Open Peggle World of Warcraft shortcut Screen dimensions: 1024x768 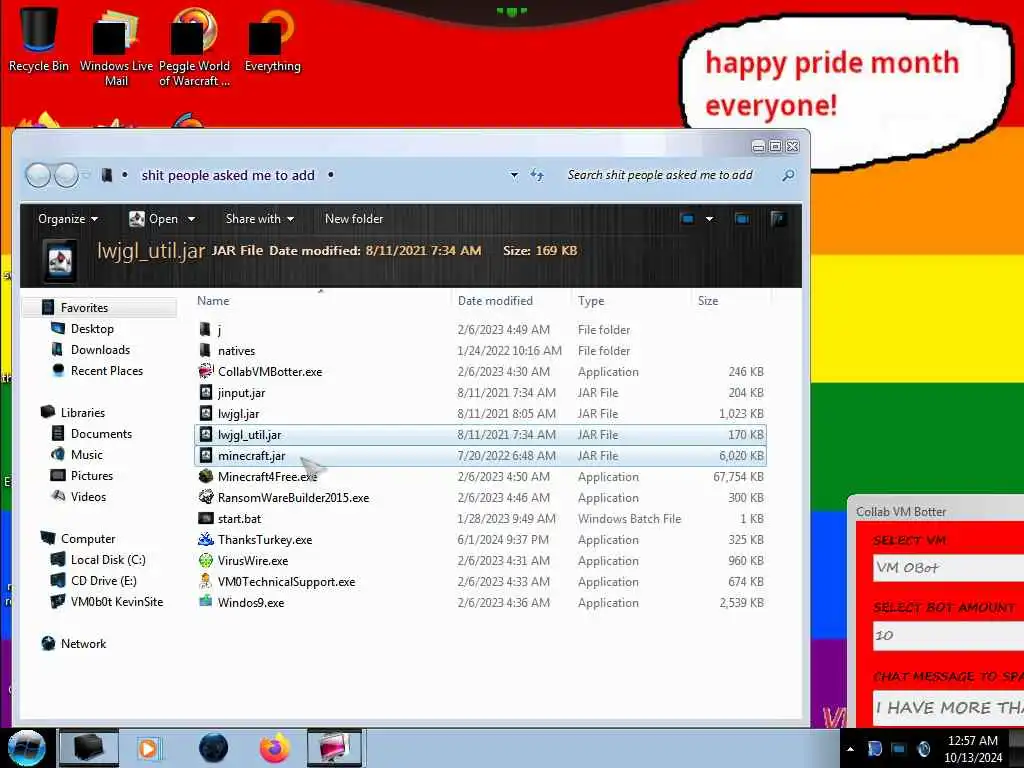[194, 46]
